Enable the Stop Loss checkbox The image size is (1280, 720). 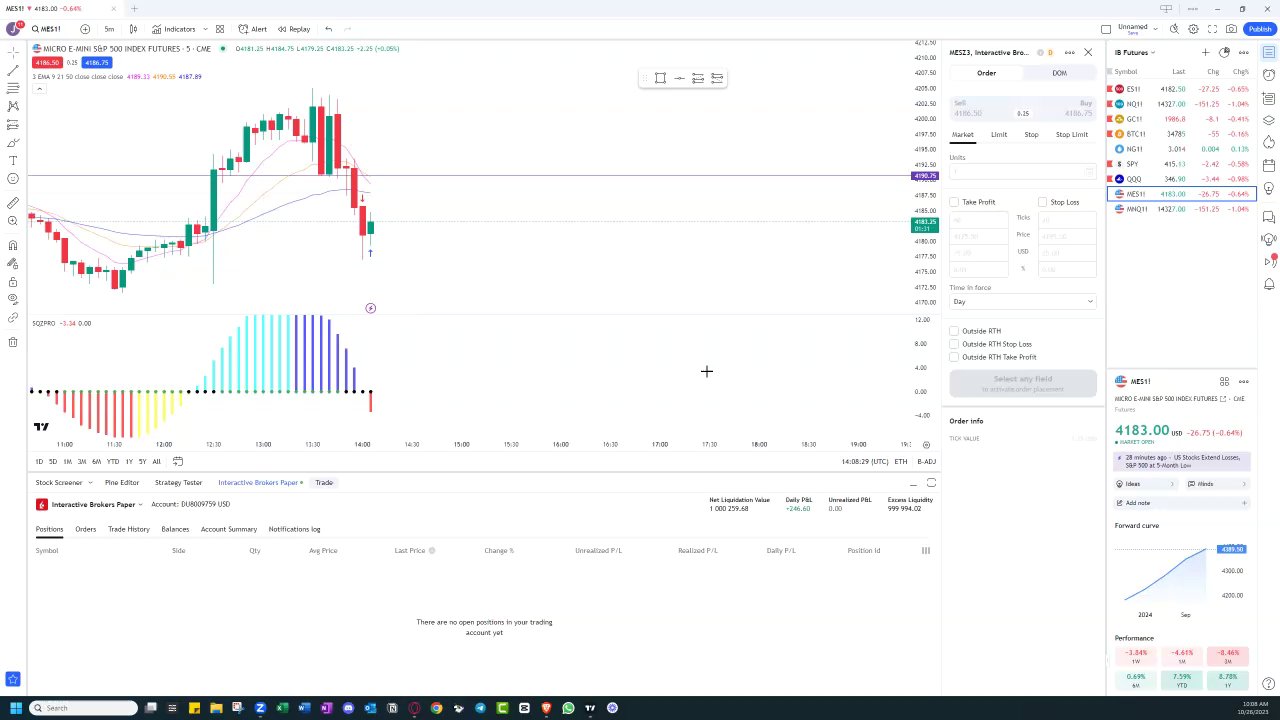pyautogui.click(x=1042, y=202)
